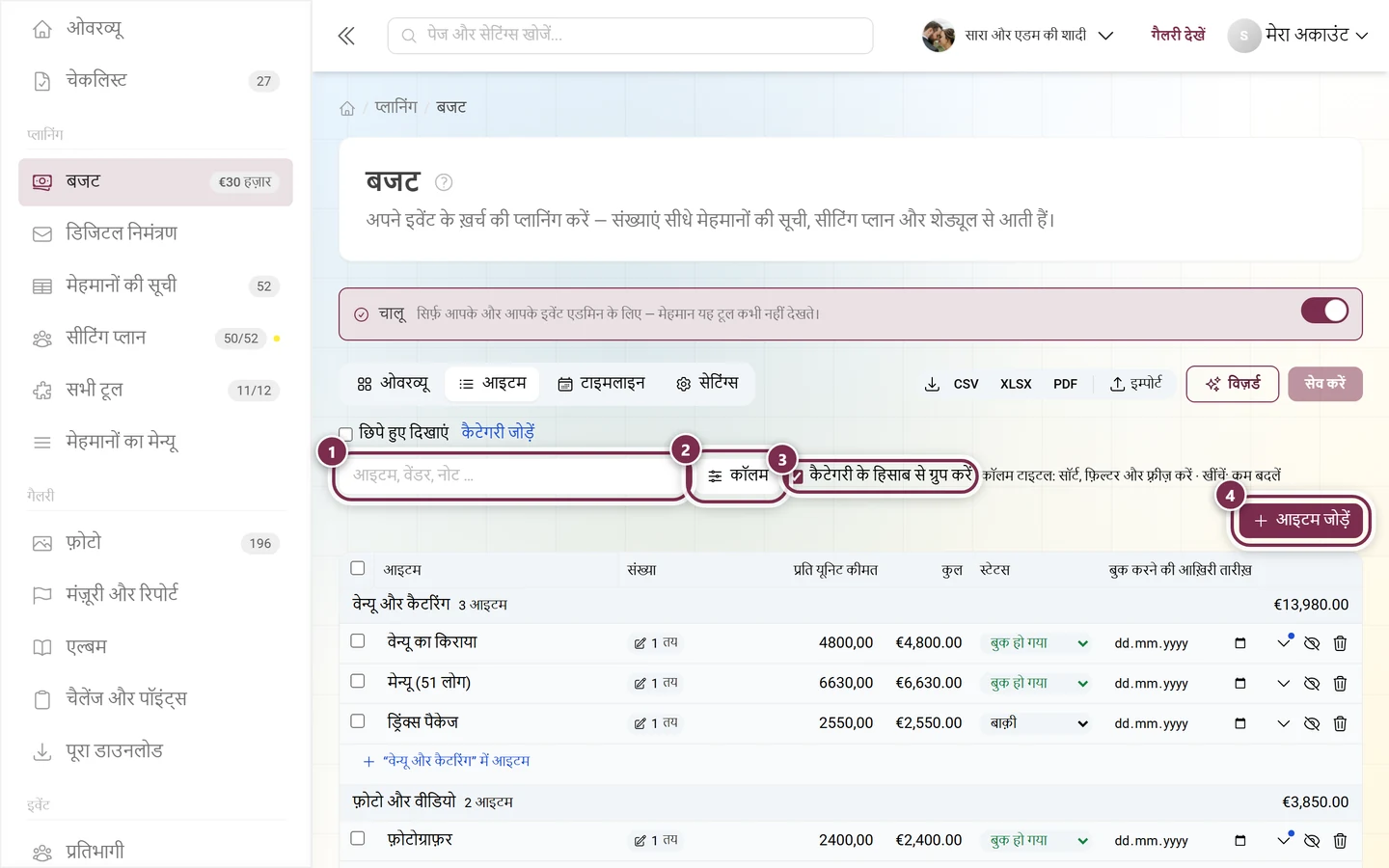Viewport: 1389px width, 868px height.
Task: Click the आइटम जोड़ें button
Action: click(1301, 521)
